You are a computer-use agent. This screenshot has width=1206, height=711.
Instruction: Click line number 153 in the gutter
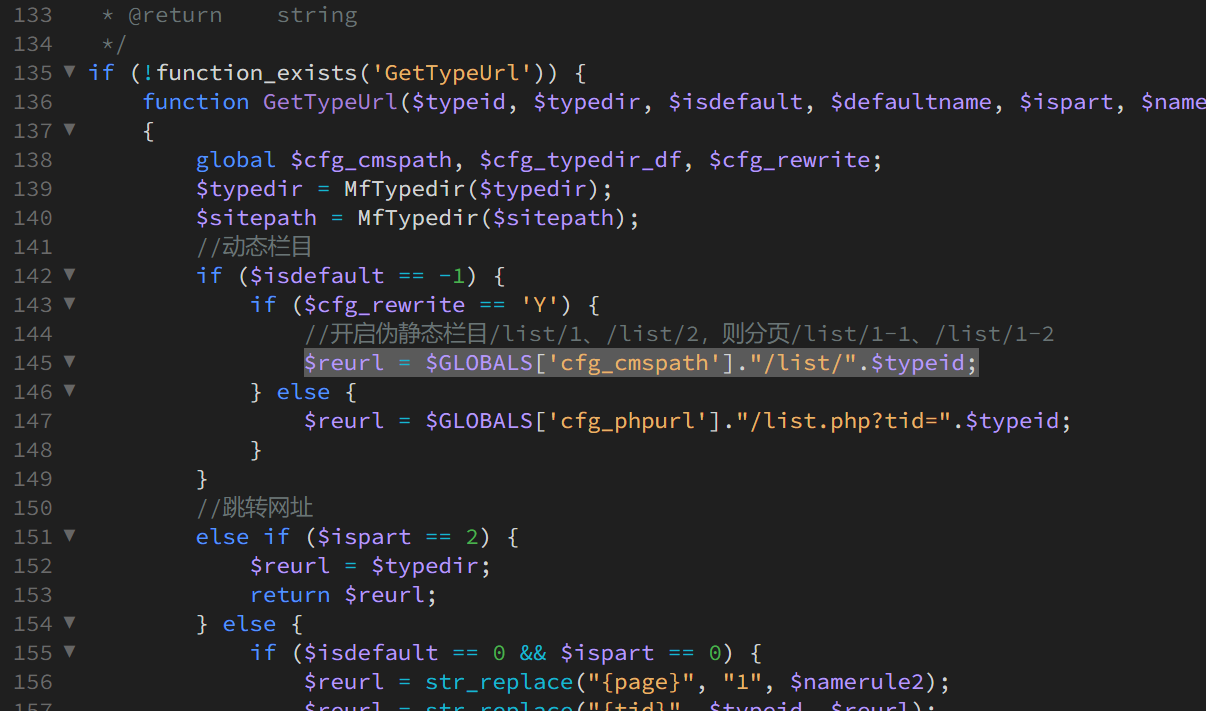pos(33,595)
